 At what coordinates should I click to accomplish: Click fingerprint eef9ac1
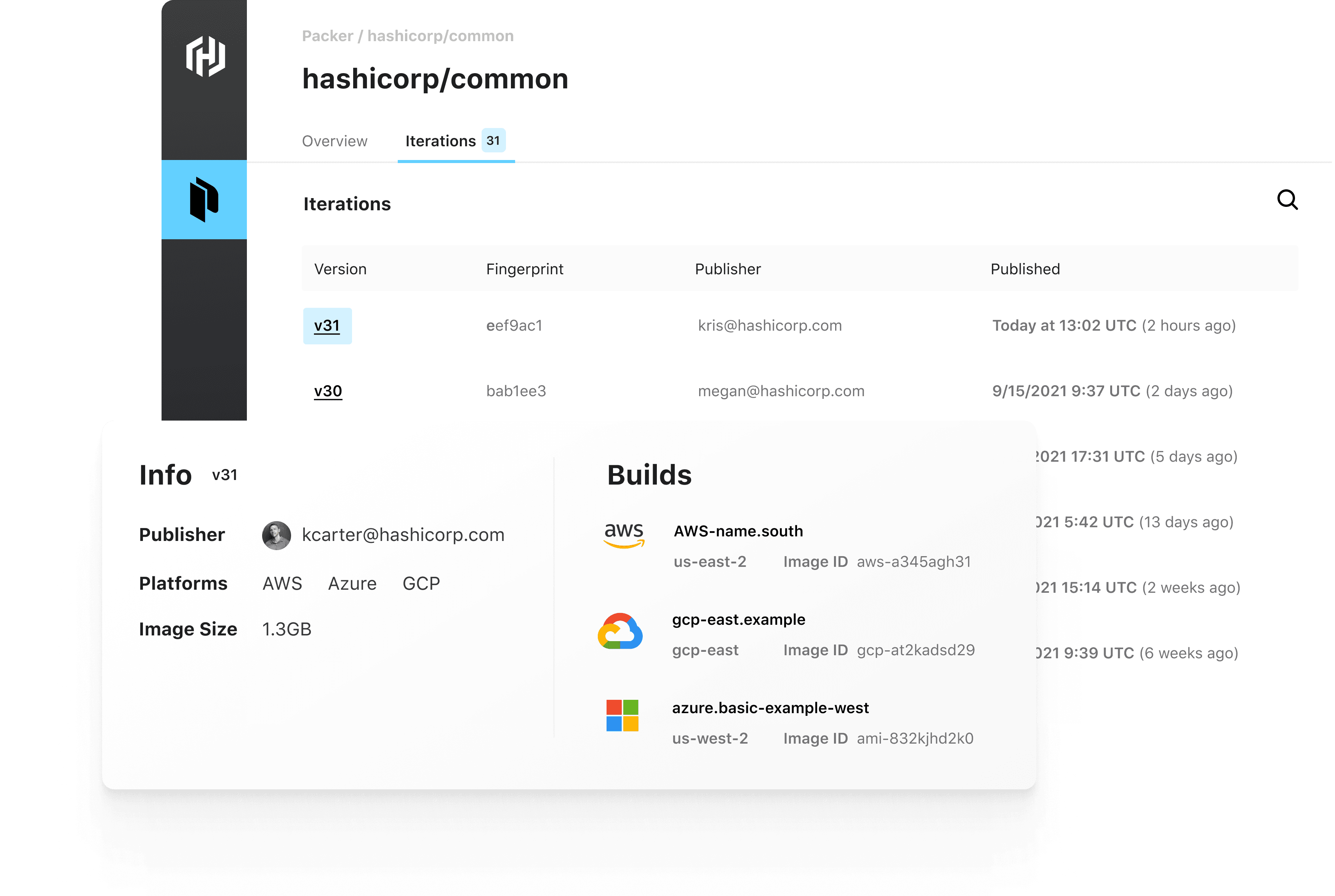(x=514, y=326)
